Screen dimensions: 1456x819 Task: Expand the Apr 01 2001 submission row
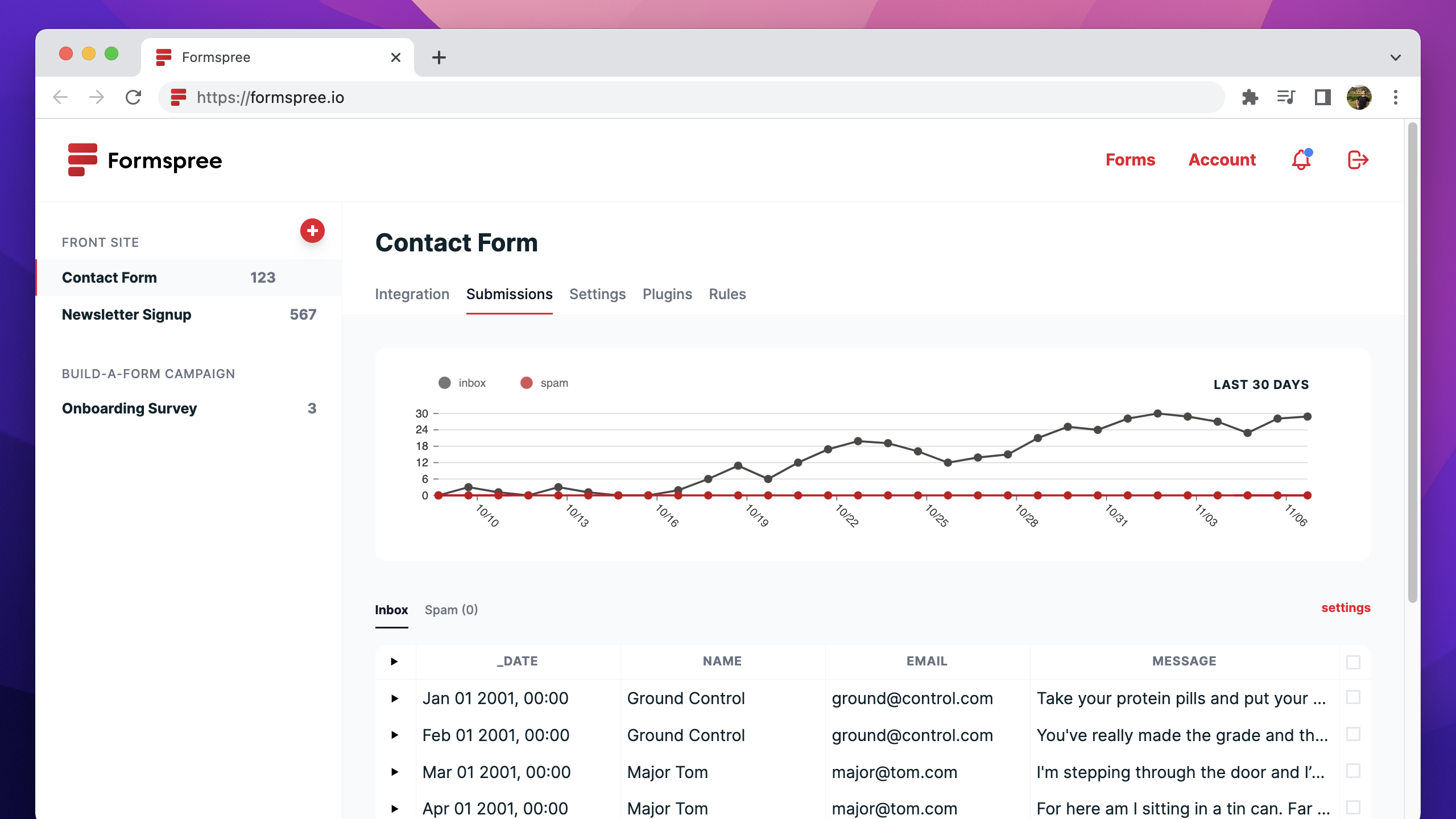[395, 808]
